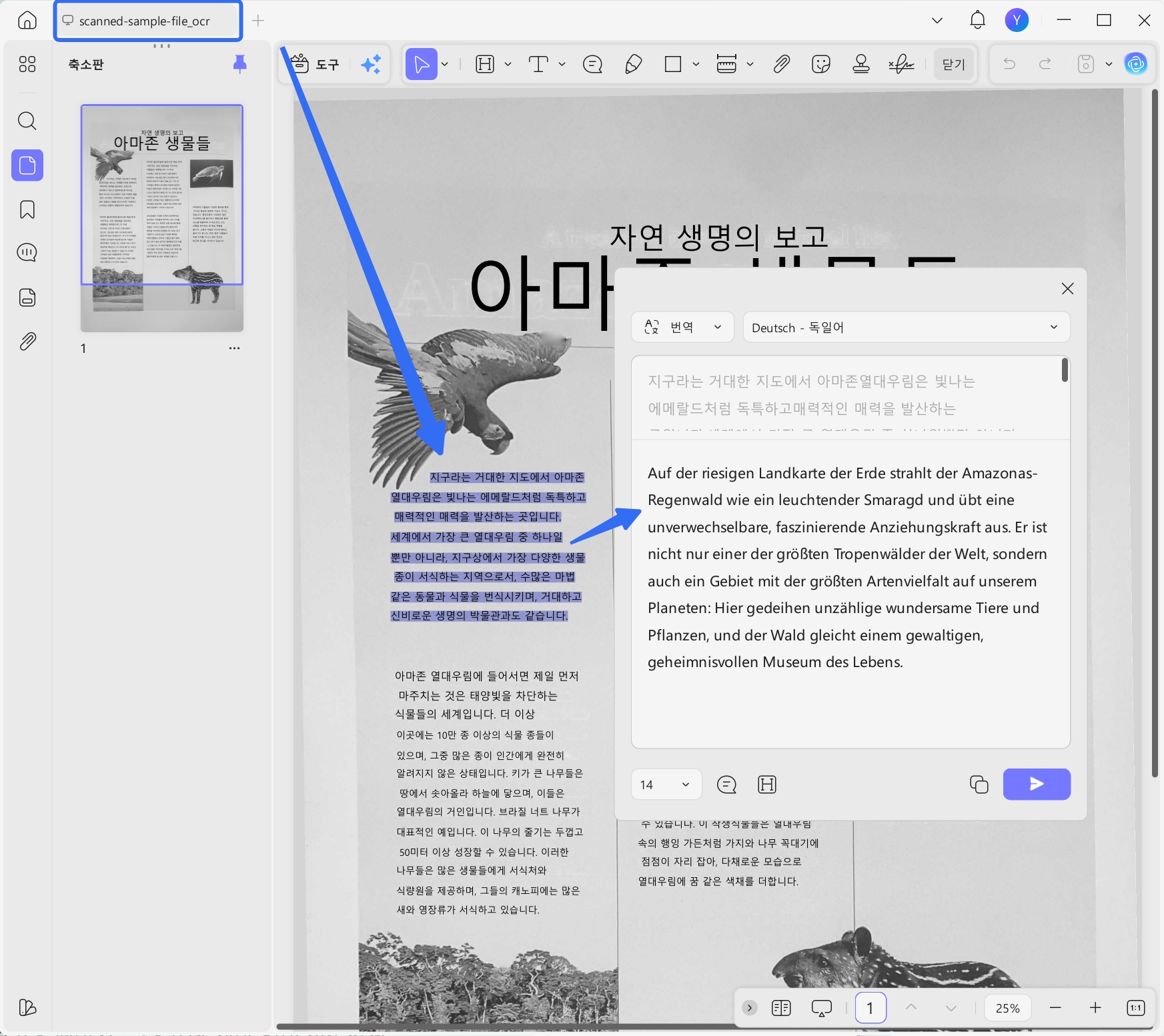This screenshot has width=1164, height=1036.
Task: Expand the shape tool dropdown arrow
Action: tap(696, 64)
